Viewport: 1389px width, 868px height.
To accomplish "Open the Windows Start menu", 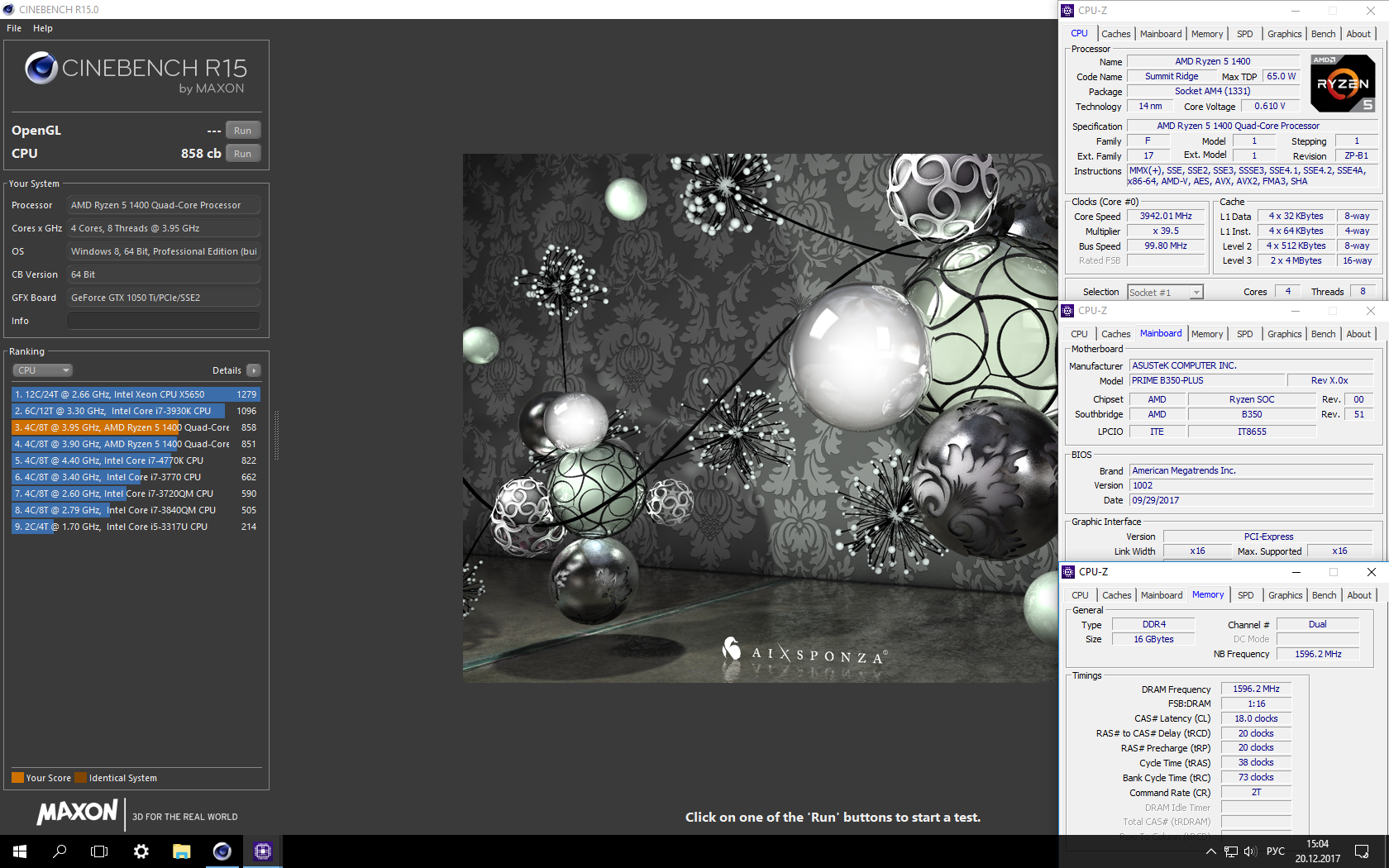I will coord(20,851).
